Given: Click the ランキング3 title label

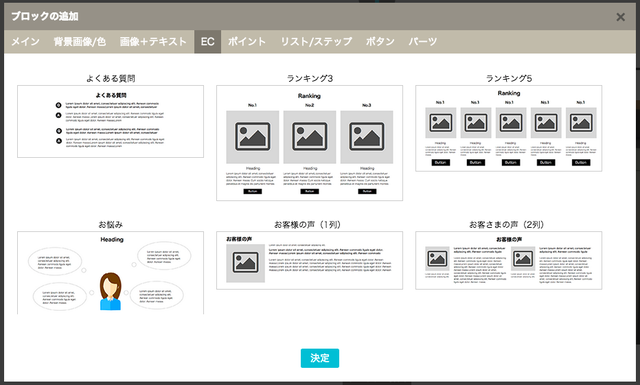Looking at the screenshot, I should click(310, 78).
